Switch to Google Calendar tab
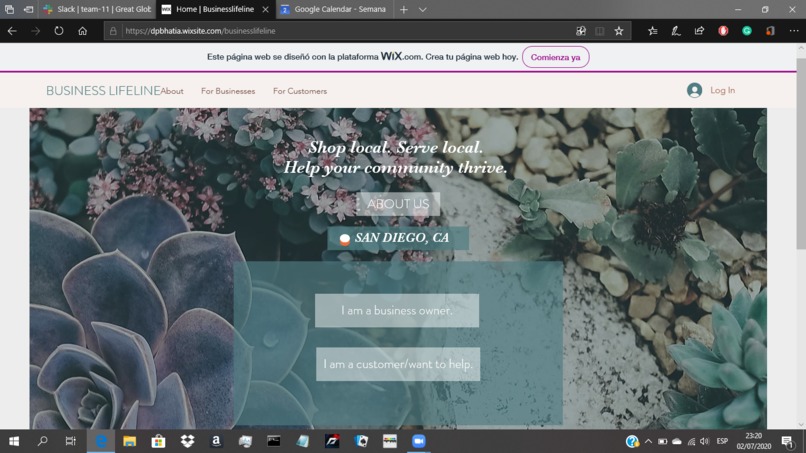 click(335, 9)
